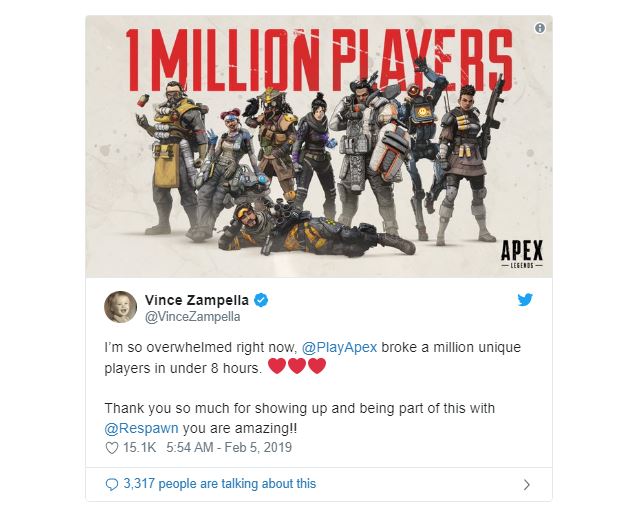The height and width of the screenshot is (517, 633).
Task: Expand the conversation with the chevron arrow
Action: click(526, 484)
